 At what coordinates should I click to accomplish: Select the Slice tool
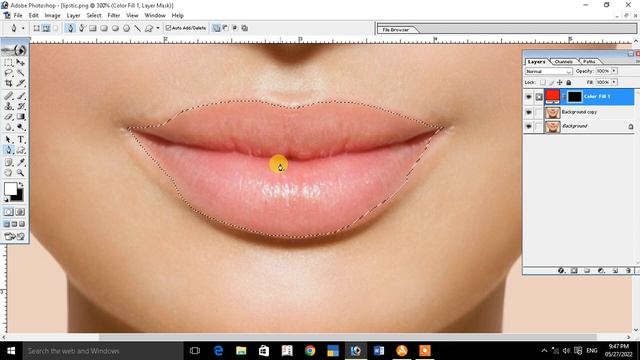[20, 83]
